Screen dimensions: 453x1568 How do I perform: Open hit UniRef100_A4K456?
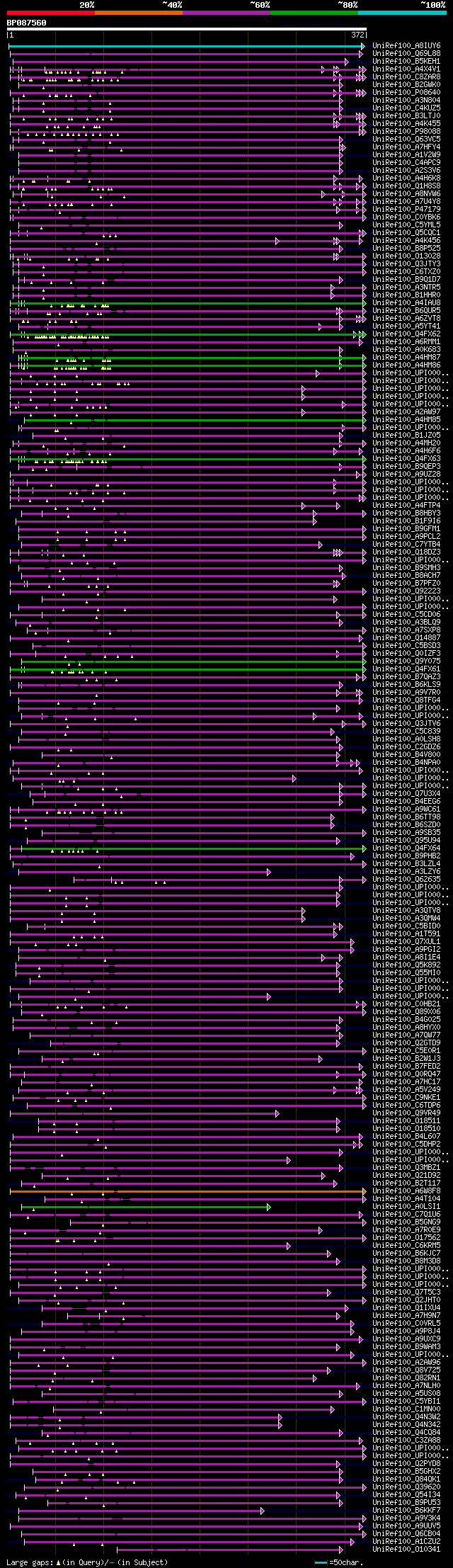[x=406, y=240]
